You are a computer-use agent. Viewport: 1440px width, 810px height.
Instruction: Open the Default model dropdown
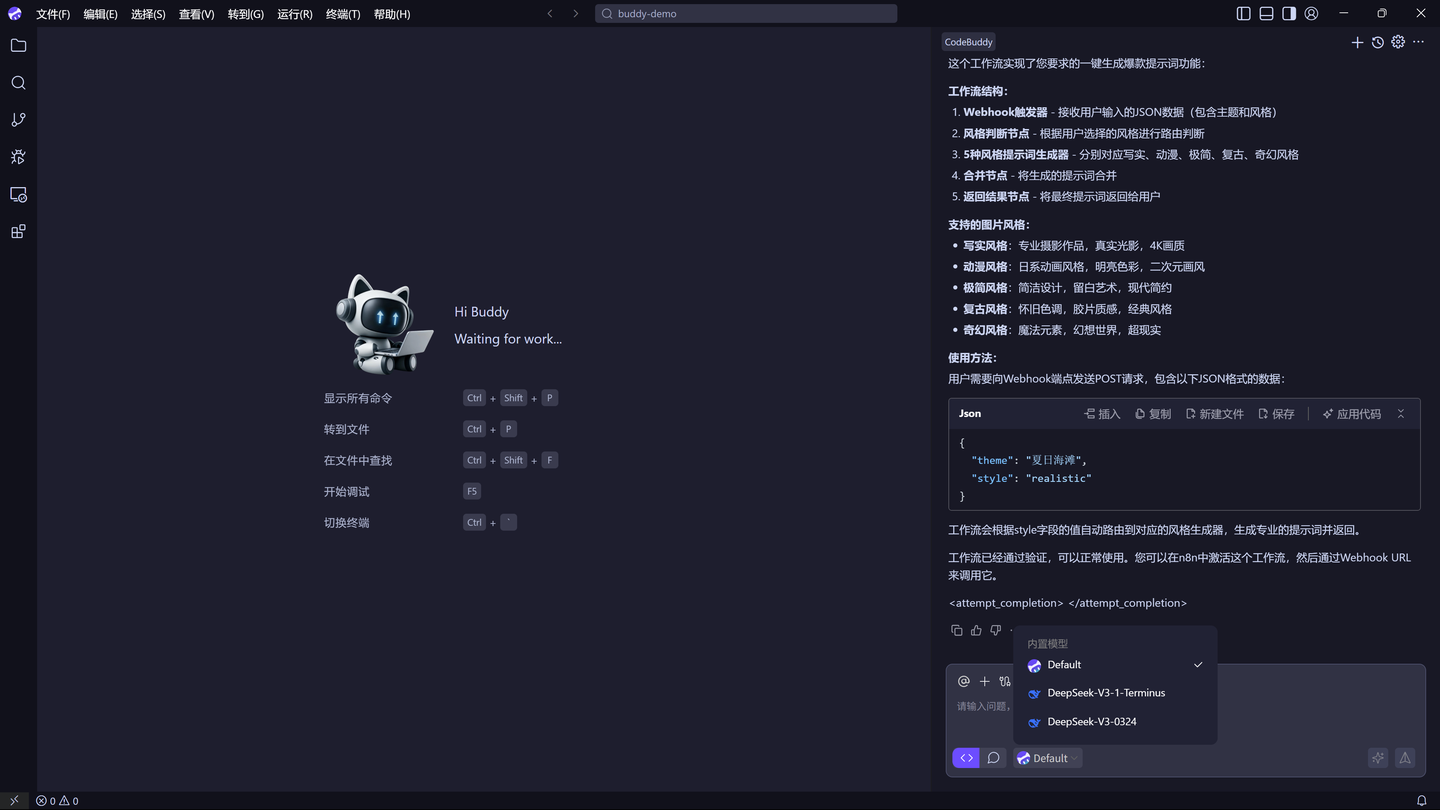(x=1047, y=758)
